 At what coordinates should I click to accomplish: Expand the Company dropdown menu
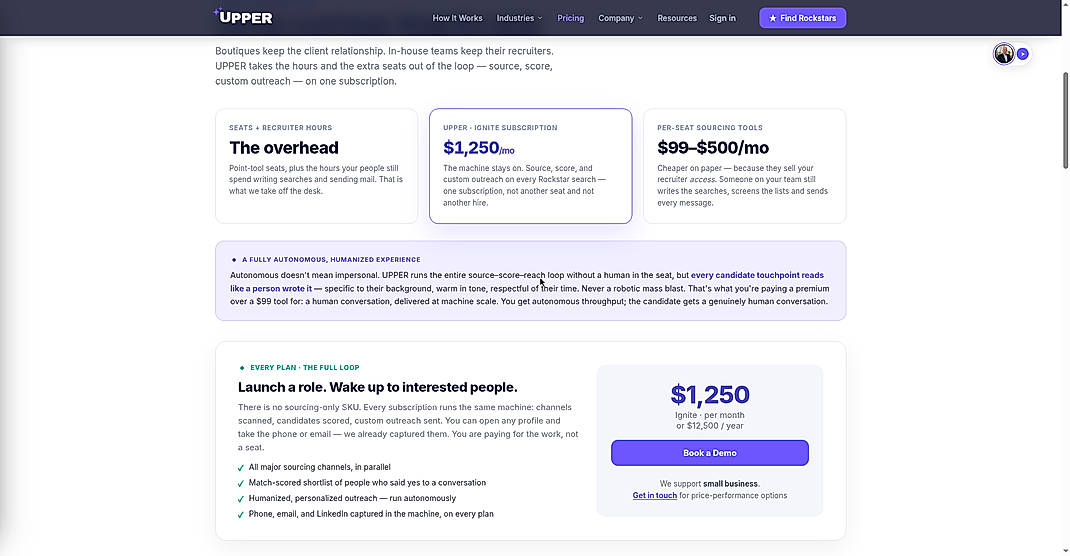620,18
